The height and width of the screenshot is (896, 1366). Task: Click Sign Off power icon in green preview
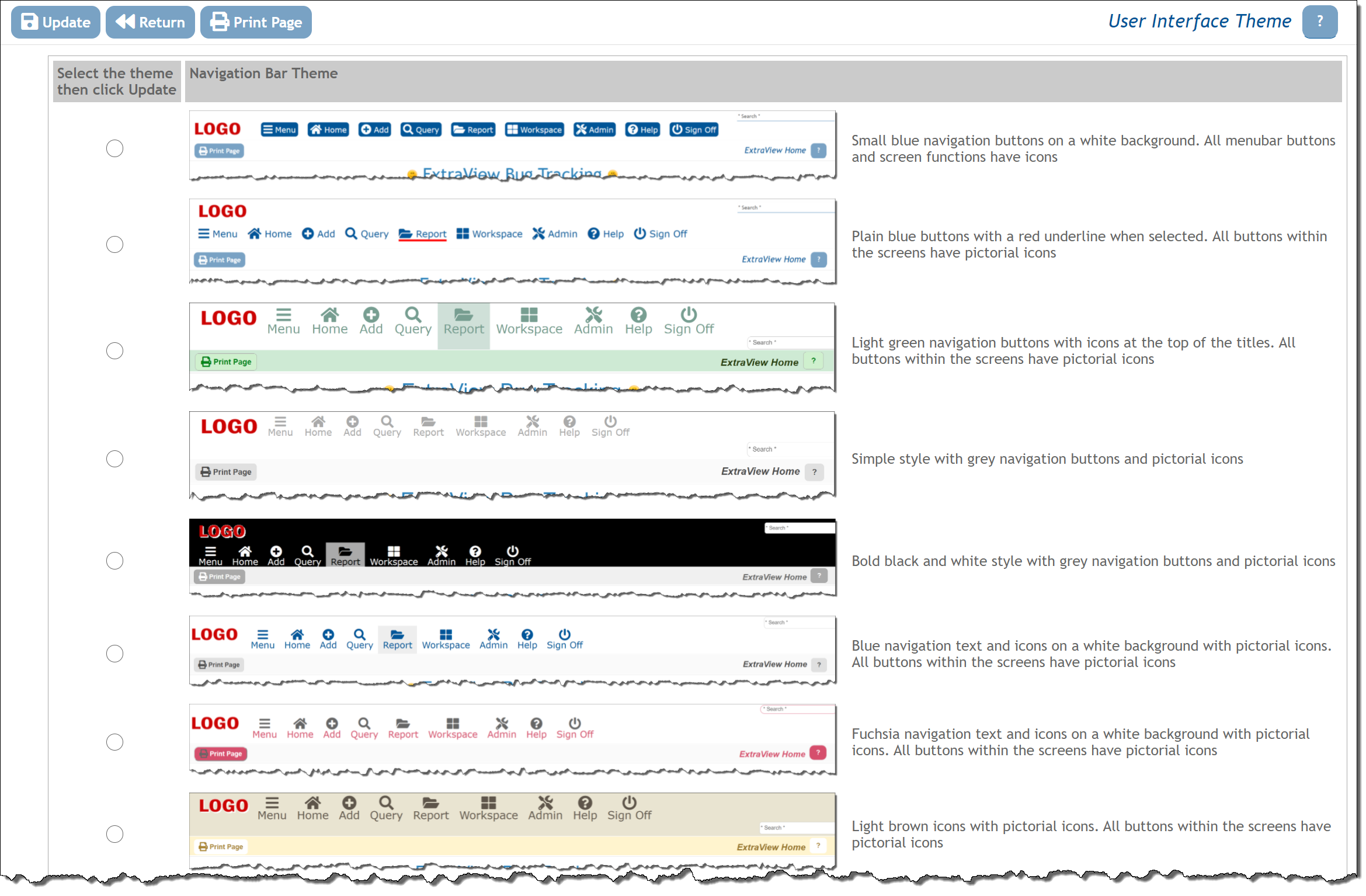click(689, 315)
